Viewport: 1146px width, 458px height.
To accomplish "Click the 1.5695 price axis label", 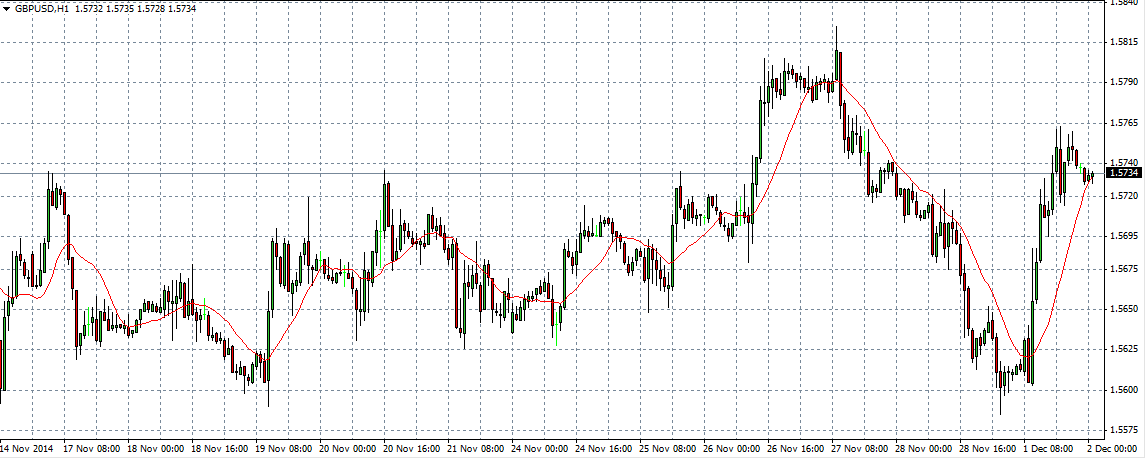I will coord(1124,236).
